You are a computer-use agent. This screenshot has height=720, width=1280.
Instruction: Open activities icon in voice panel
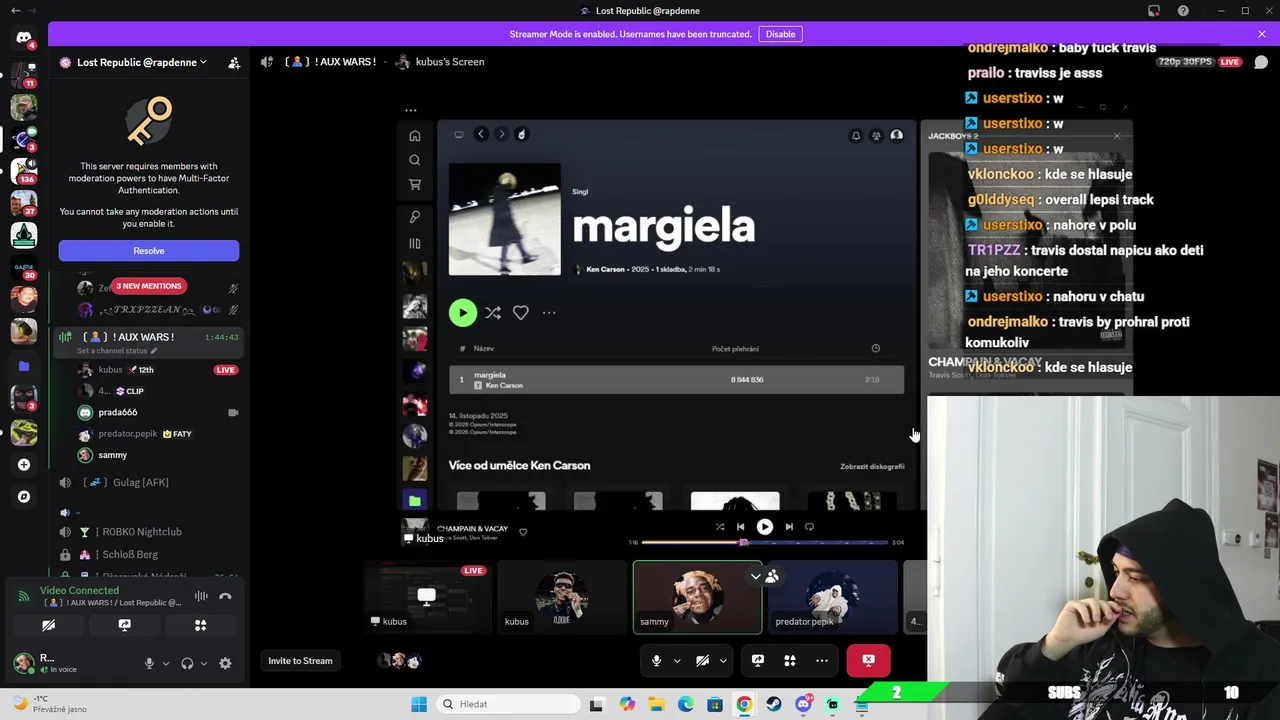click(200, 625)
